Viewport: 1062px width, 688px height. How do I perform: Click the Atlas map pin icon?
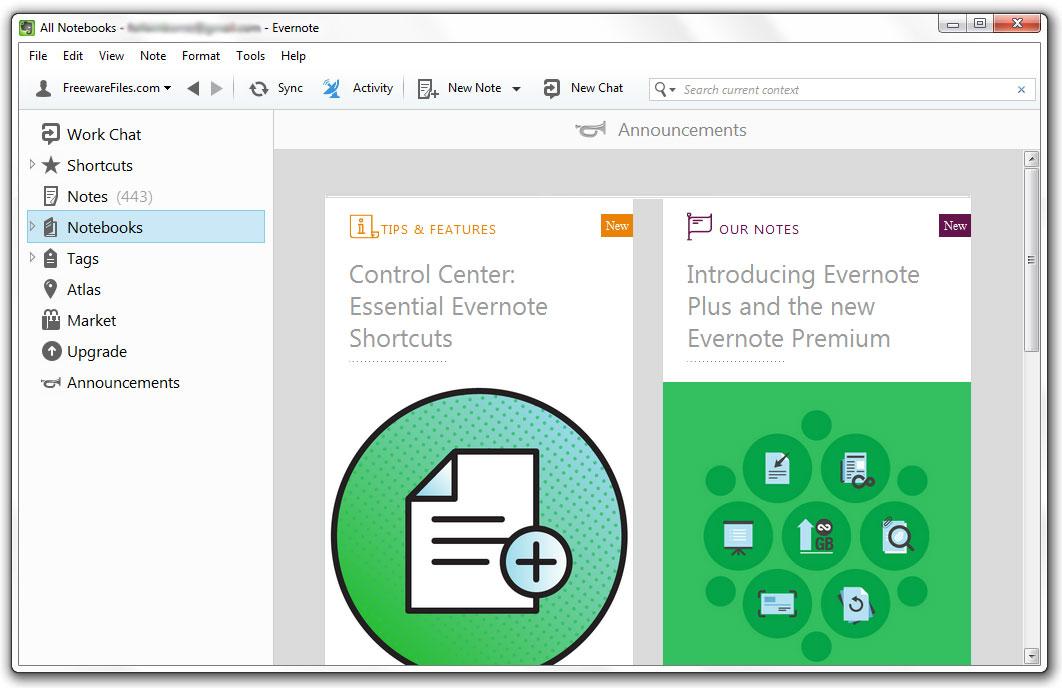pos(50,289)
